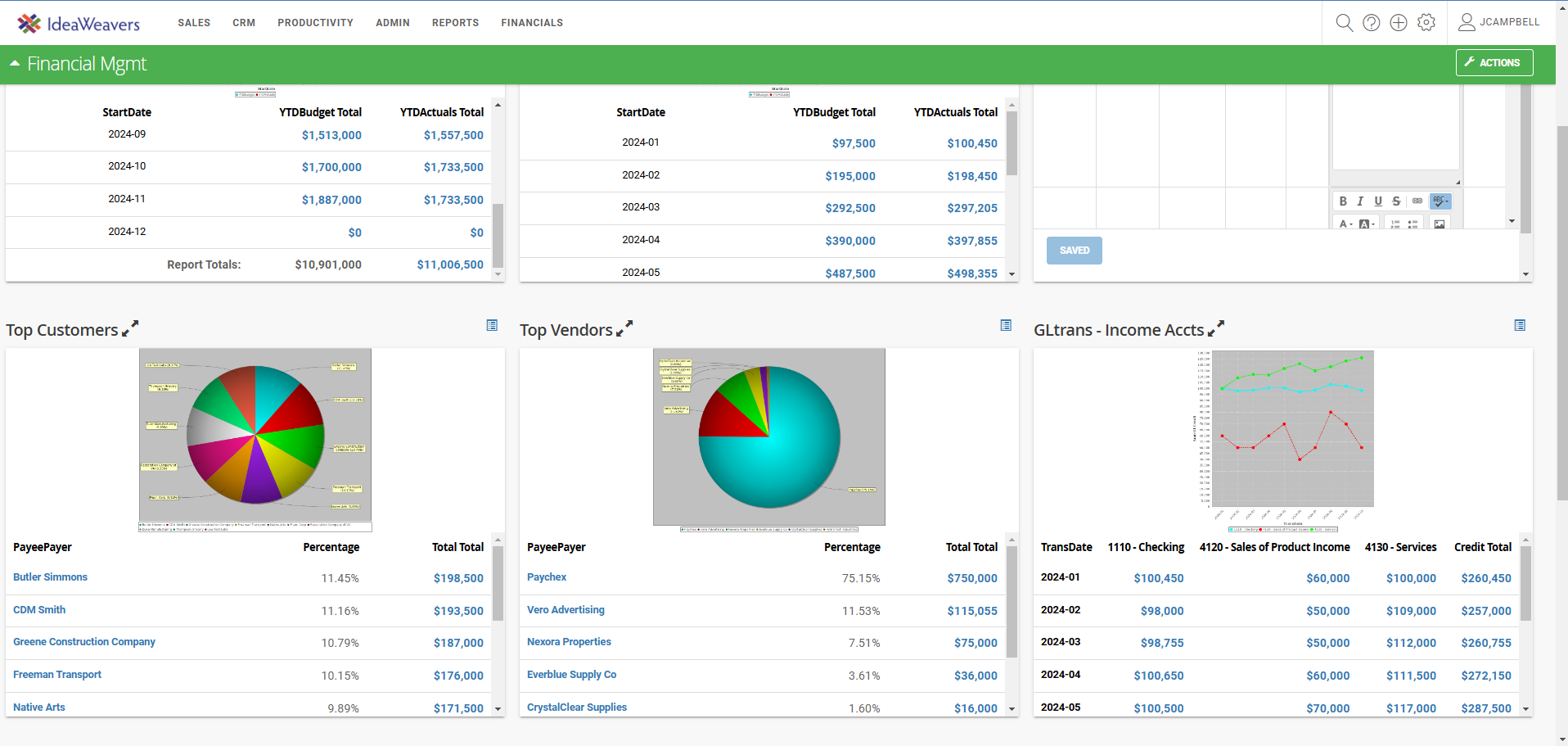Click $750,000 total for Paychex
Viewport: 1568px width, 746px height.
(x=972, y=578)
